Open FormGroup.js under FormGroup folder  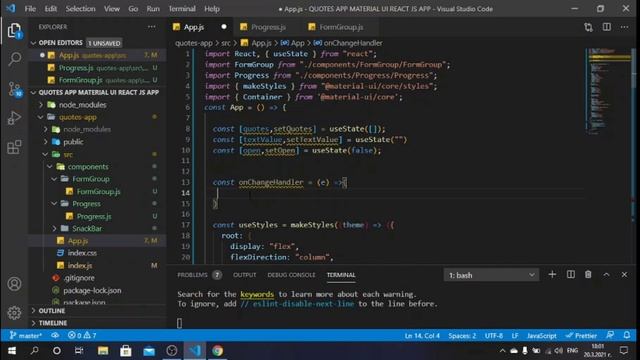click(98, 191)
